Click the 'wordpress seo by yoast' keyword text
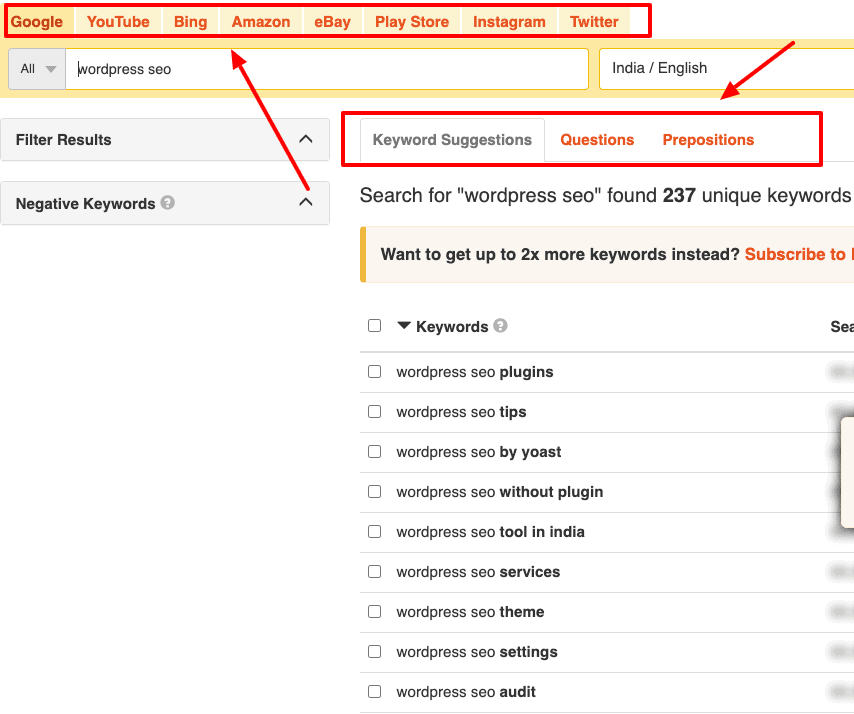This screenshot has height=714, width=854. 479,452
